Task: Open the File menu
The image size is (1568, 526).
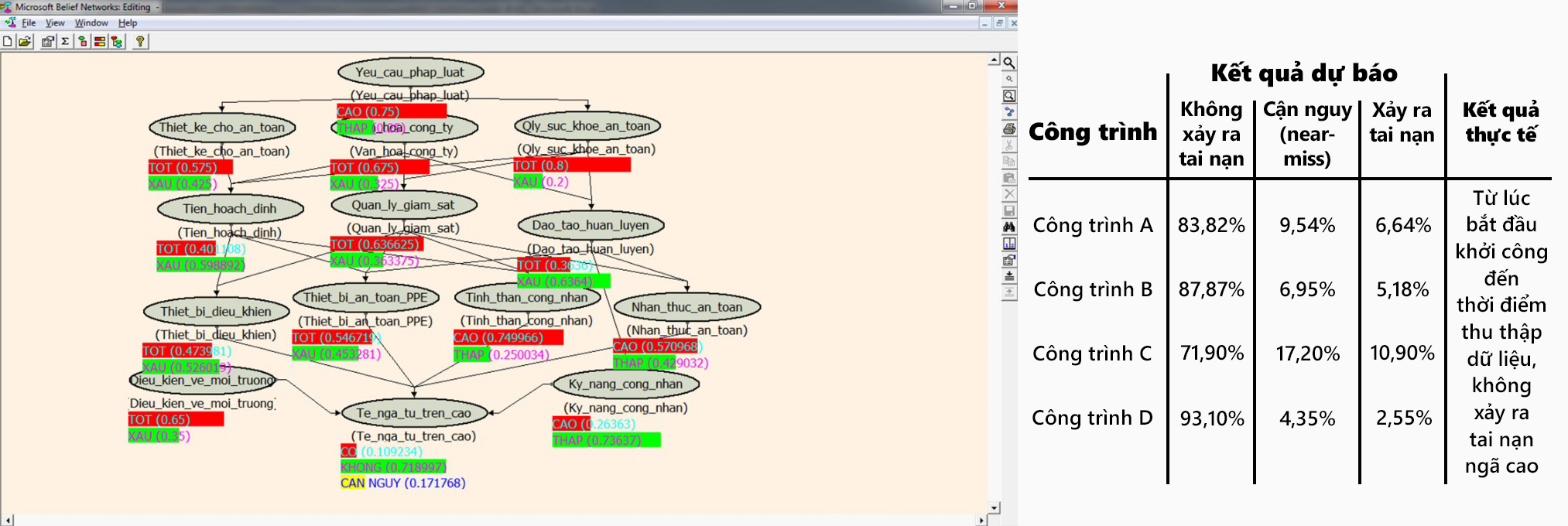Action: [29, 23]
